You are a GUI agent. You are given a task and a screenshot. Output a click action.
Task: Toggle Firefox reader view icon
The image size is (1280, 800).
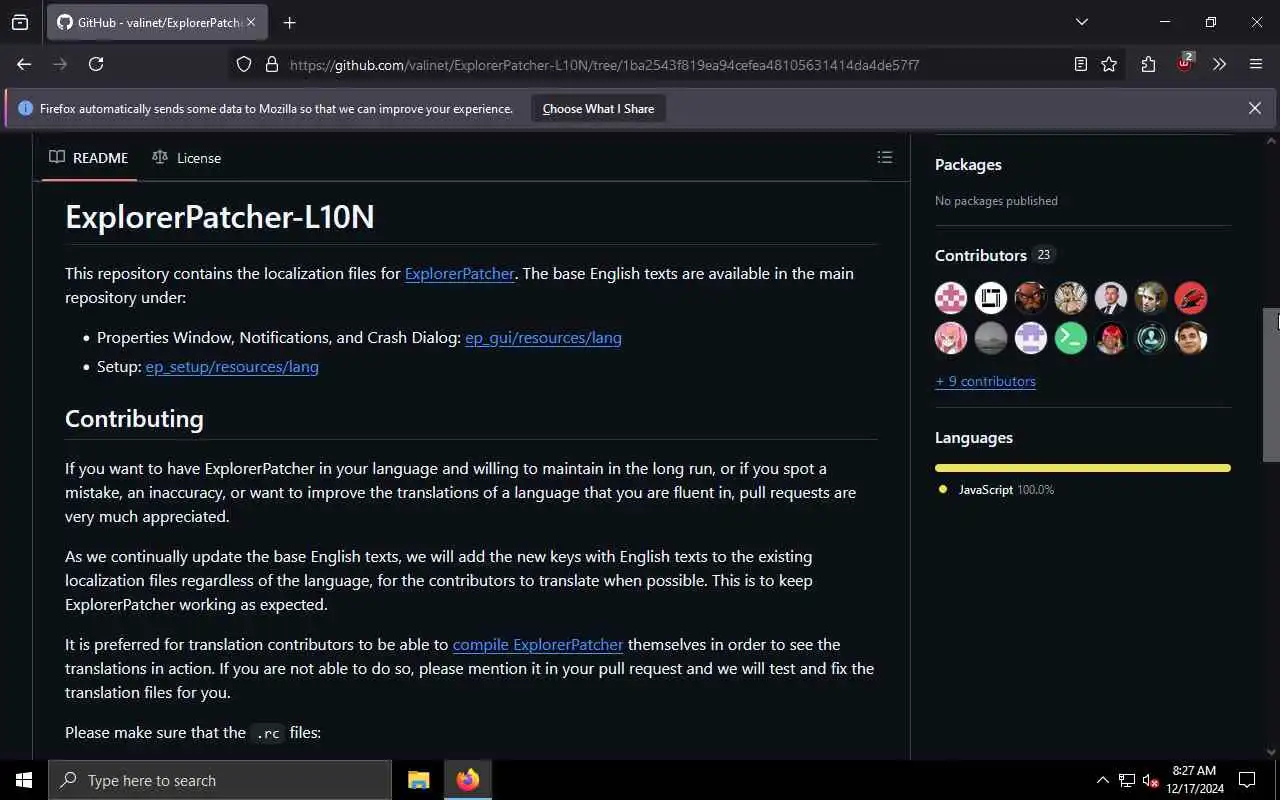pyautogui.click(x=1080, y=64)
